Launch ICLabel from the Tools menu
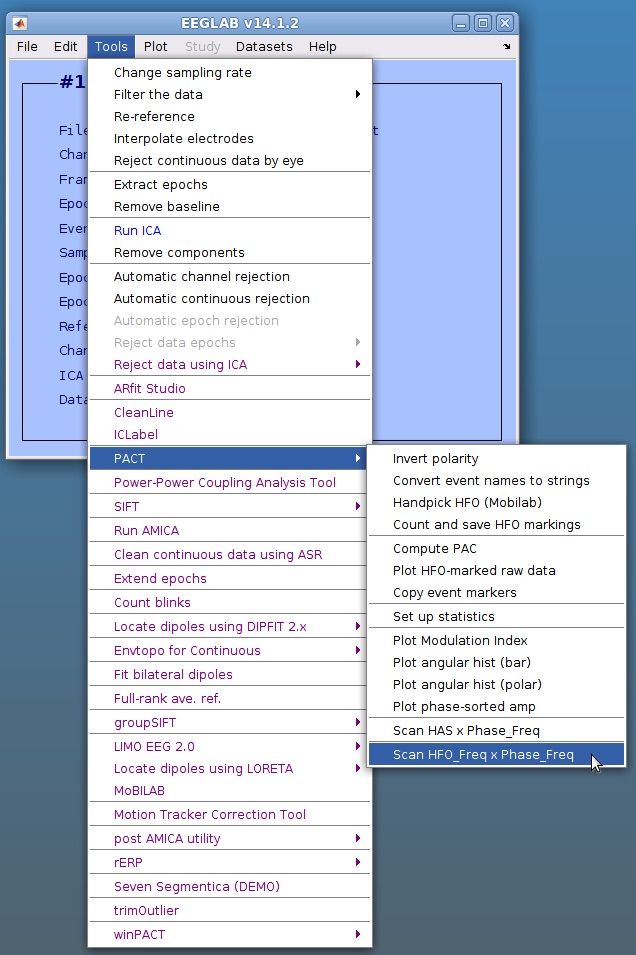The image size is (636, 955). [x=135, y=435]
